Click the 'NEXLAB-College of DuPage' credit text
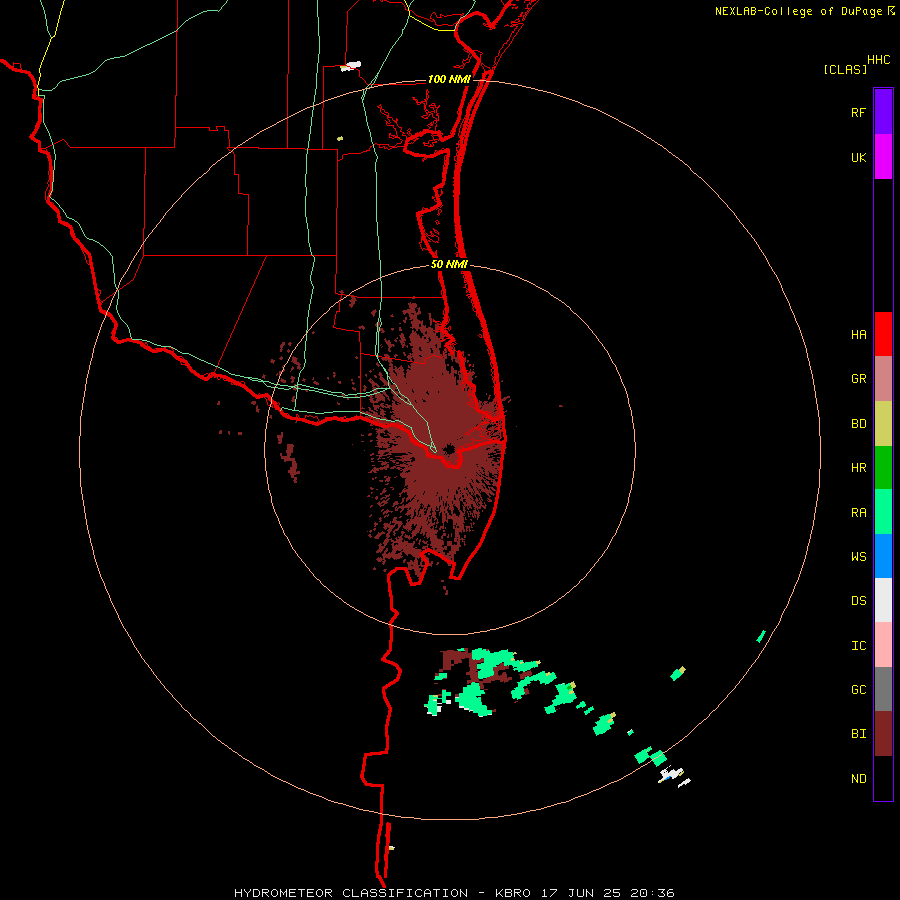Image resolution: width=900 pixels, height=900 pixels. (x=798, y=11)
